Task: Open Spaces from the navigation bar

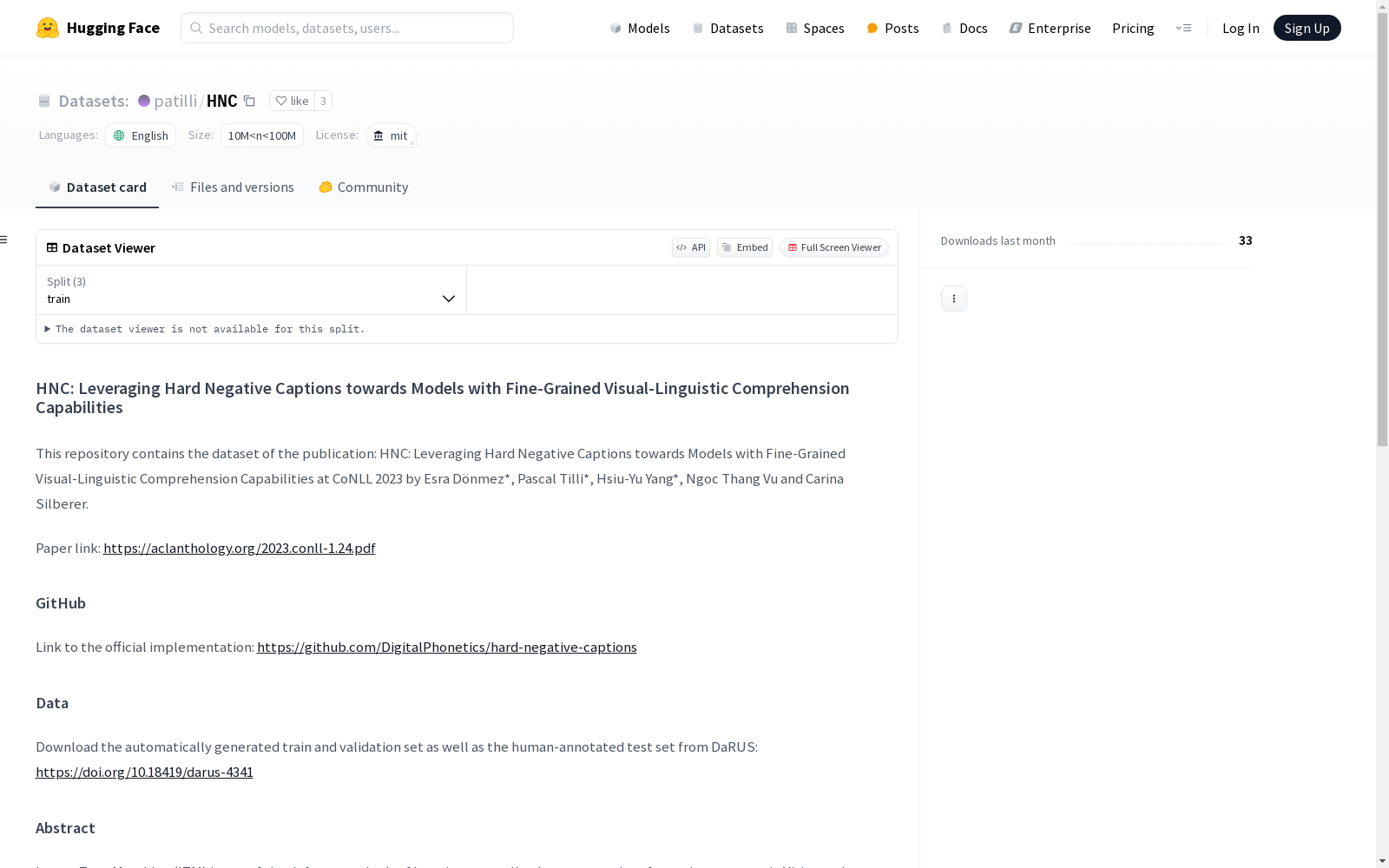Action: (x=814, y=28)
